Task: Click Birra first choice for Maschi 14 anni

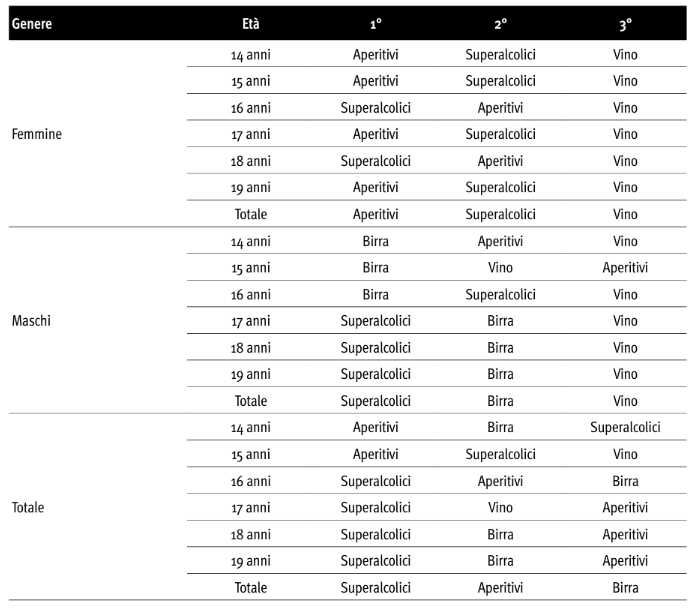Action: [x=375, y=241]
